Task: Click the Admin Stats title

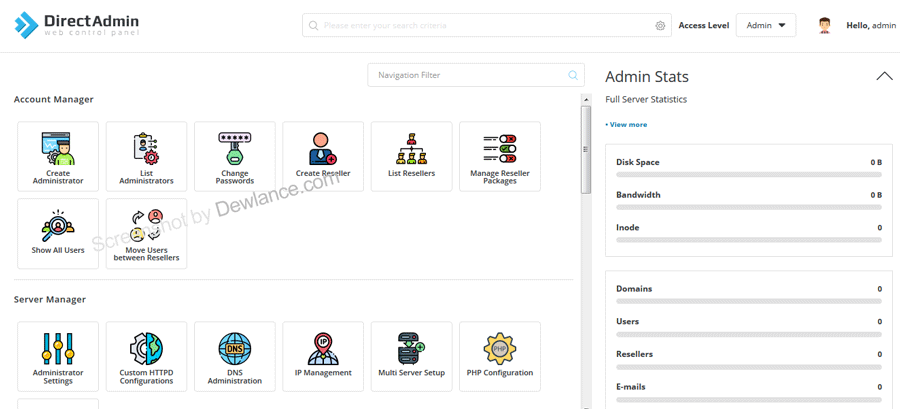Action: 647,77
